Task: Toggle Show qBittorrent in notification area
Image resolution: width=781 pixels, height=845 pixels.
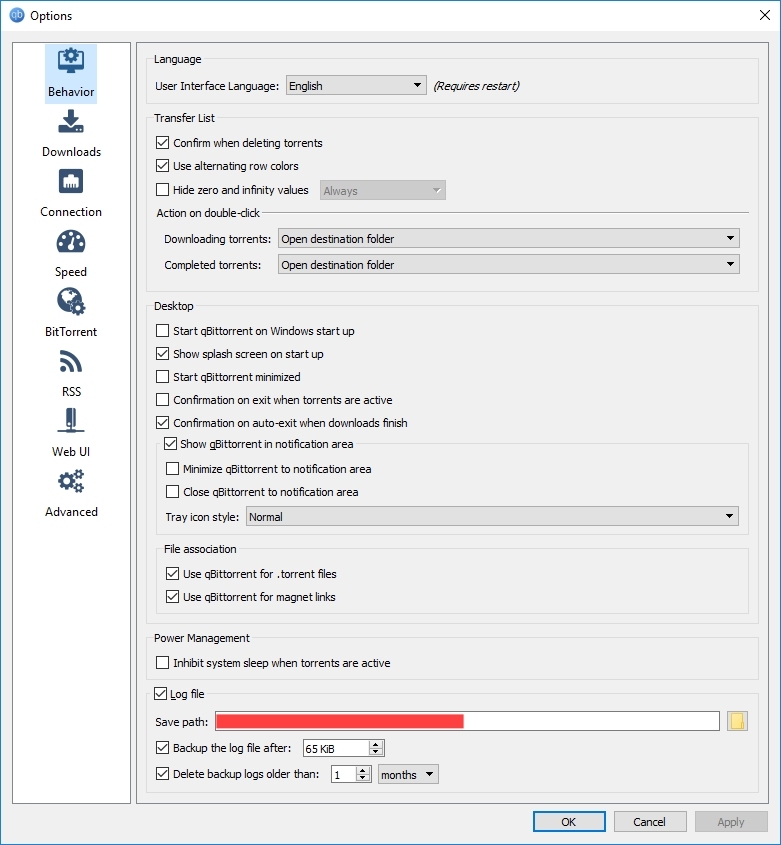Action: (170, 444)
